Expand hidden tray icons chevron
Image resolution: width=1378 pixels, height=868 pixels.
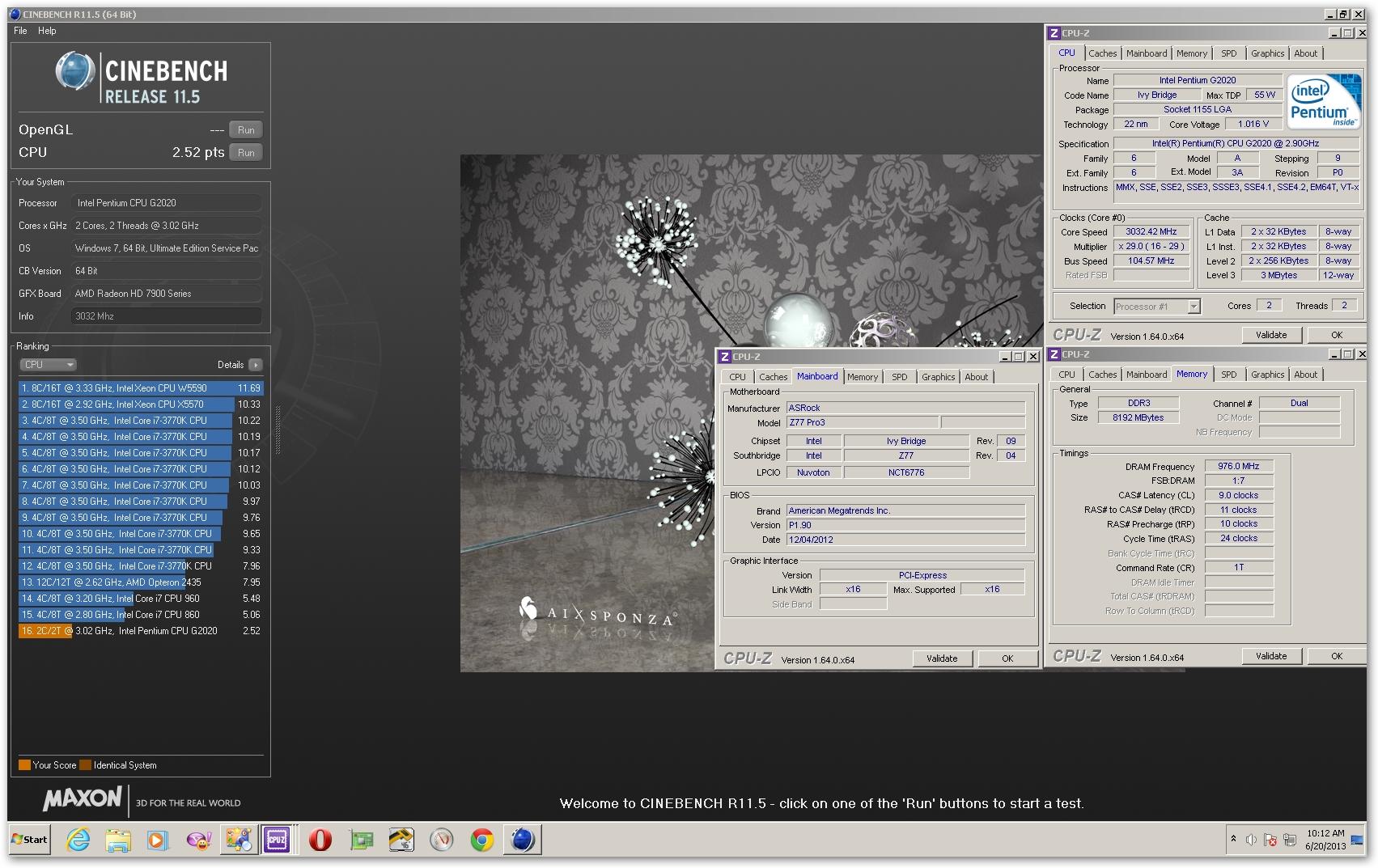pyautogui.click(x=1233, y=839)
